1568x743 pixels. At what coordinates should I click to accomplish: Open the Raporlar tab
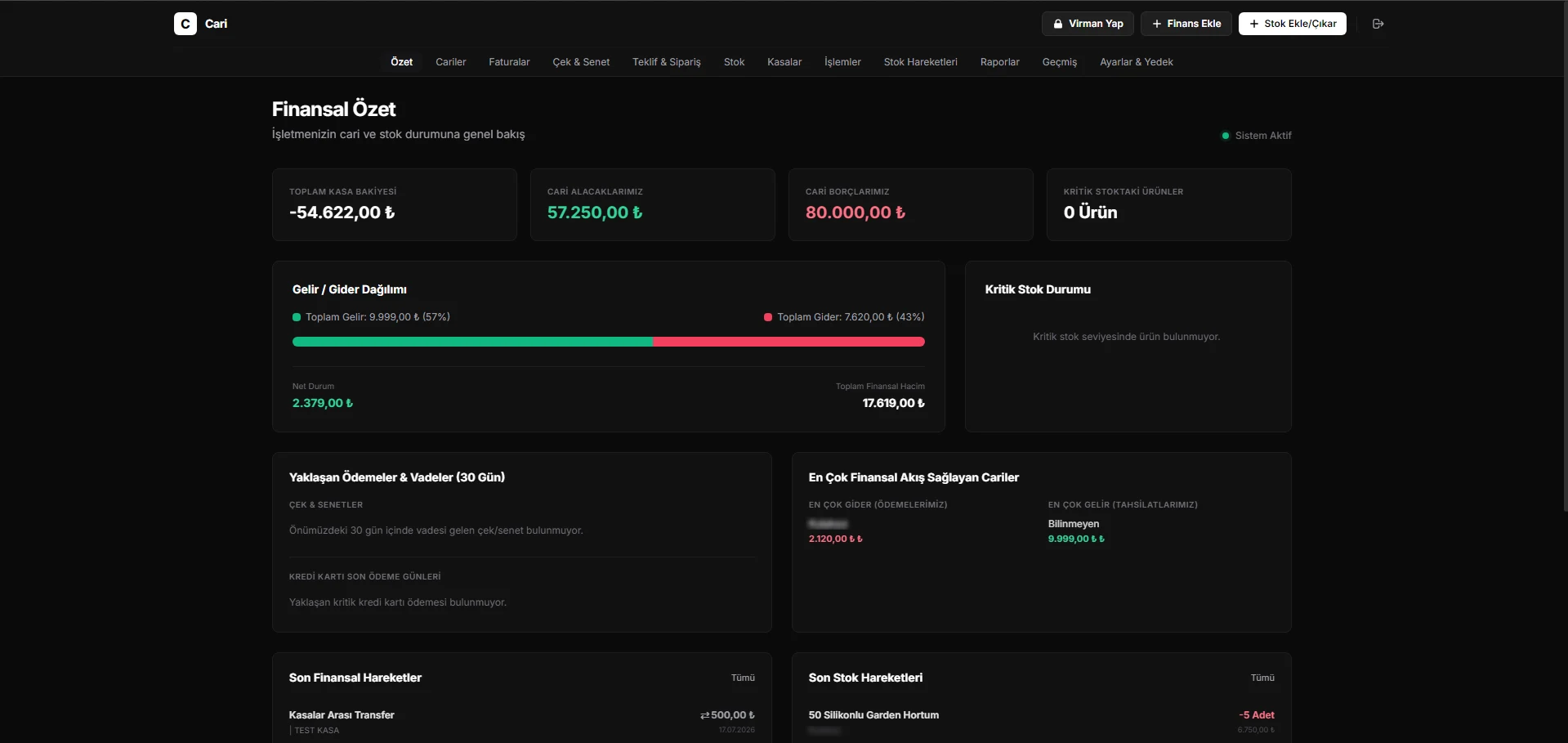point(999,62)
